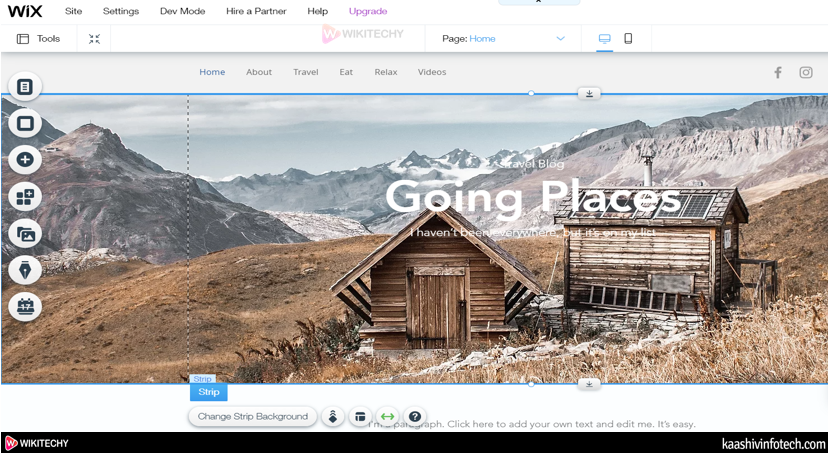
Task: Open the Blog pen icon in sidebar
Action: point(25,269)
